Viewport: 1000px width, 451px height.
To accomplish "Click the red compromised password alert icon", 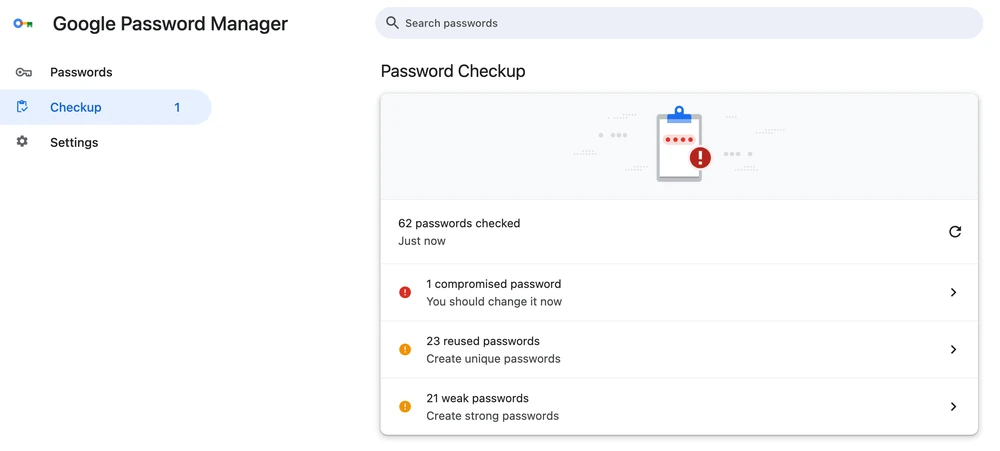I will (x=405, y=293).
